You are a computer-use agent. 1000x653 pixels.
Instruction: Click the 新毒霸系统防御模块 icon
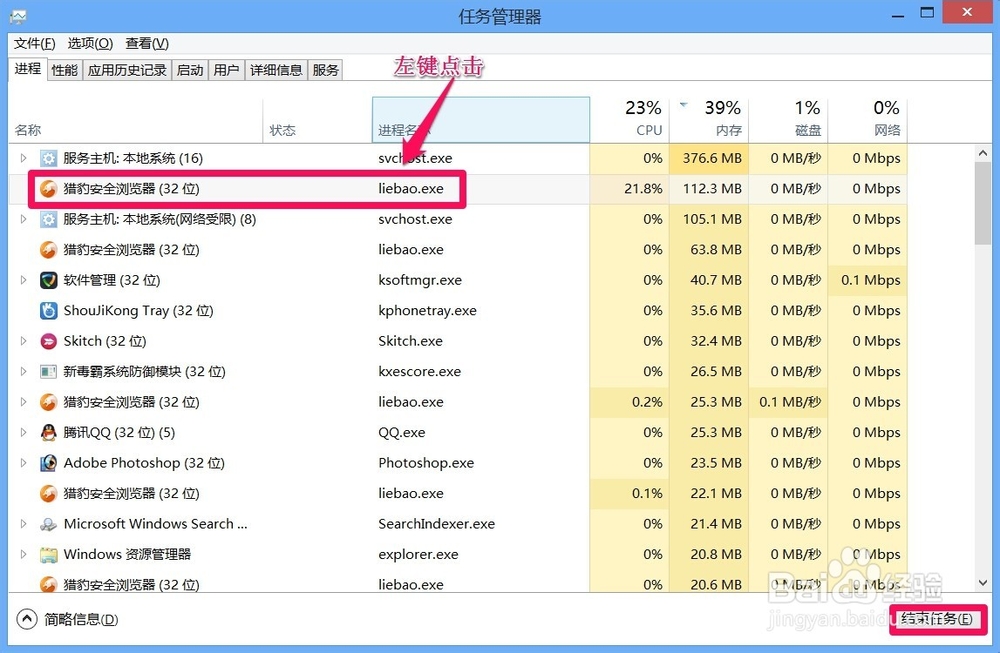48,371
